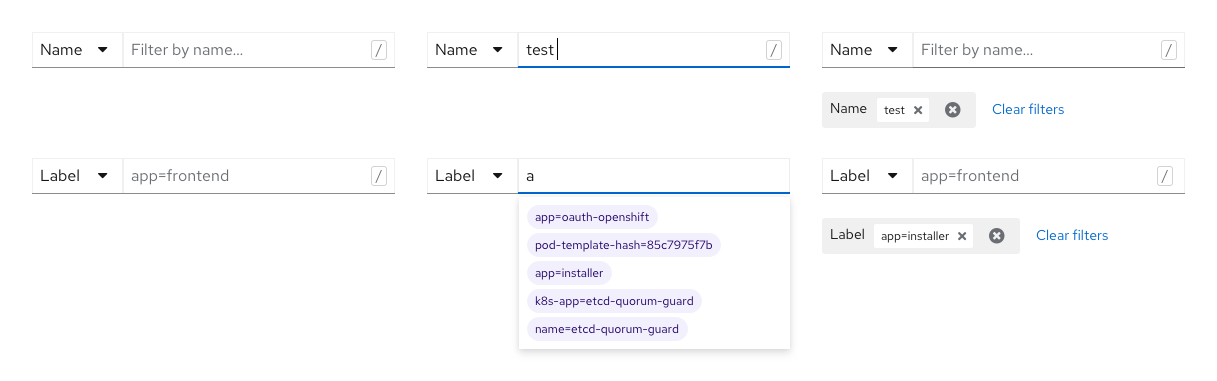
Task: Click 'Clear filters' link beside the Name chip
Action: (x=1028, y=110)
